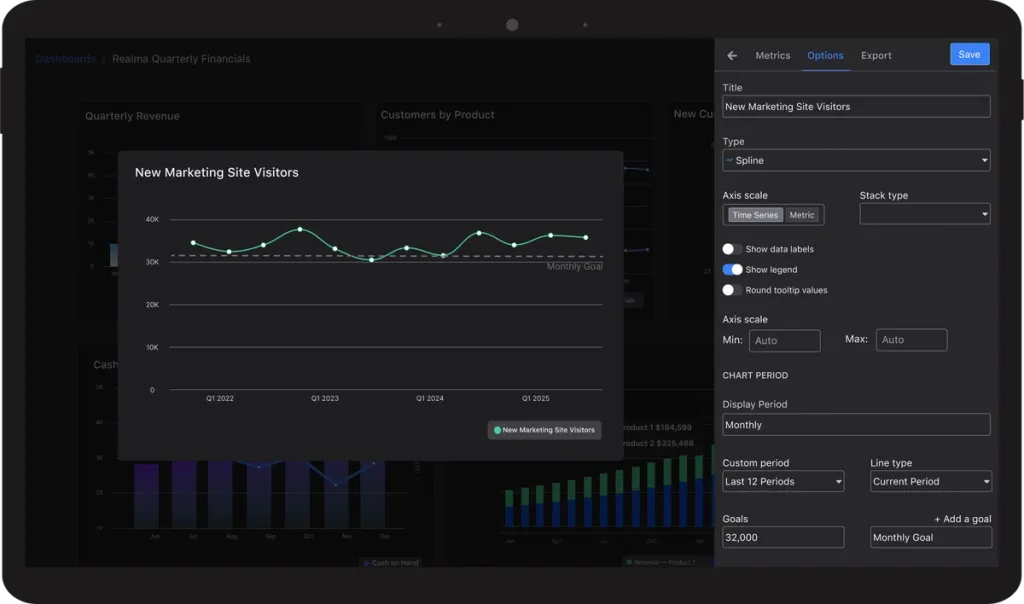Click the + Add a goal link

(963, 518)
